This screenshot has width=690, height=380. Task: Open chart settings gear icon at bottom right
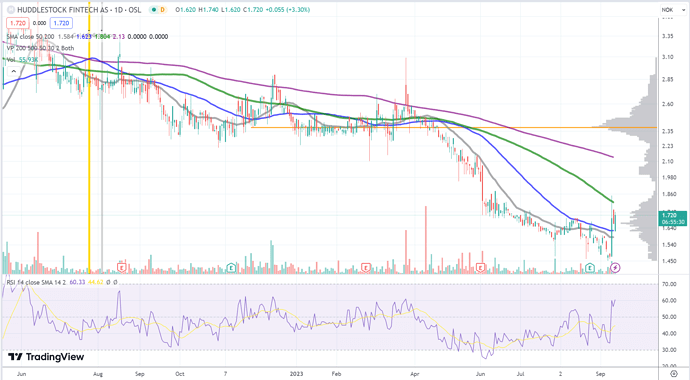(674, 374)
